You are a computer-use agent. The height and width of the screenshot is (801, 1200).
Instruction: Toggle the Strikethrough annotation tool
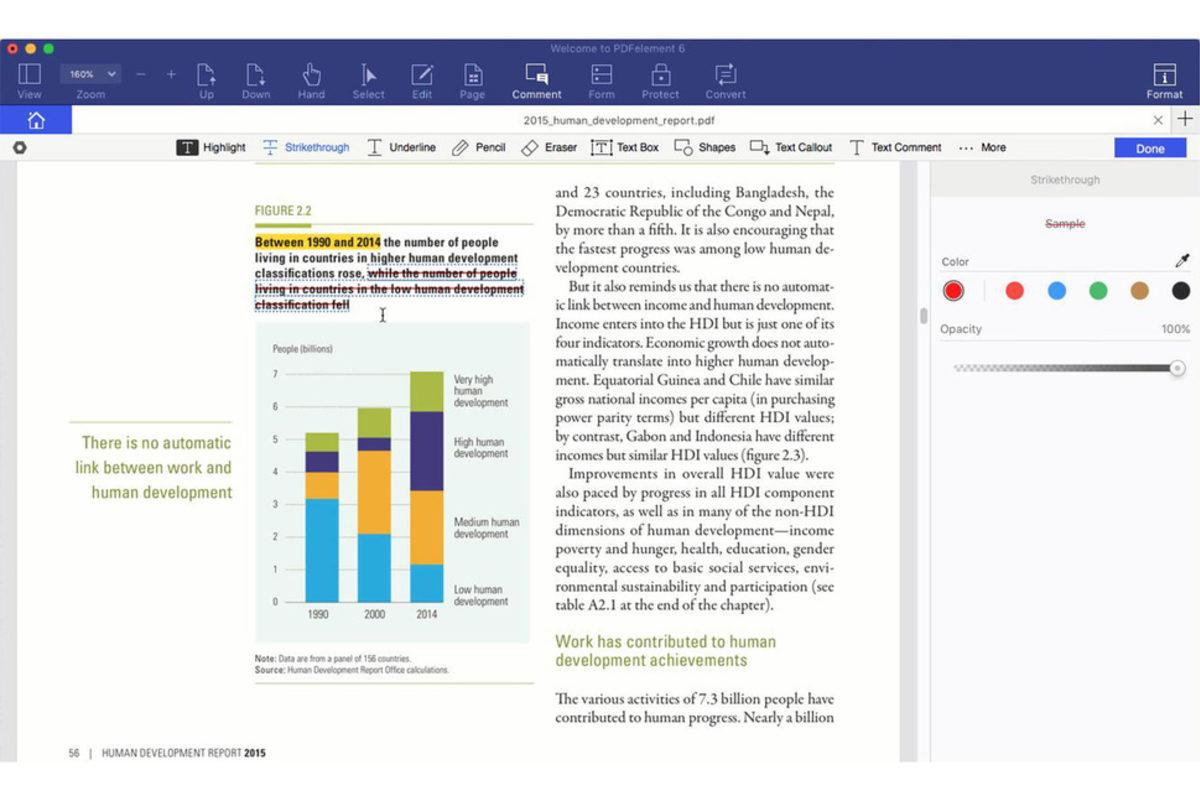305,147
